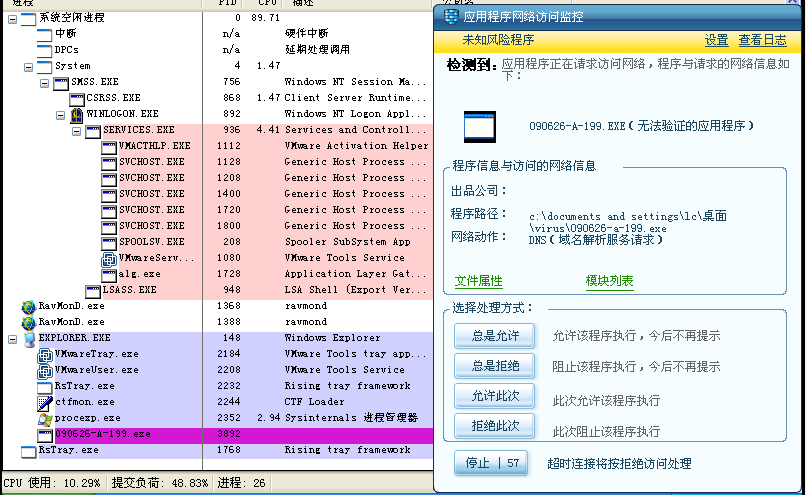Image resolution: width=807 pixels, height=495 pixels.
Task: Collapse the SMSS.EXE tree node
Action: click(44, 83)
